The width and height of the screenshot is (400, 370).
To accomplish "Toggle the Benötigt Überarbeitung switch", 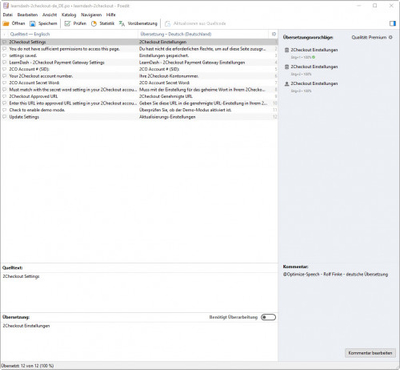I will tap(268, 317).
